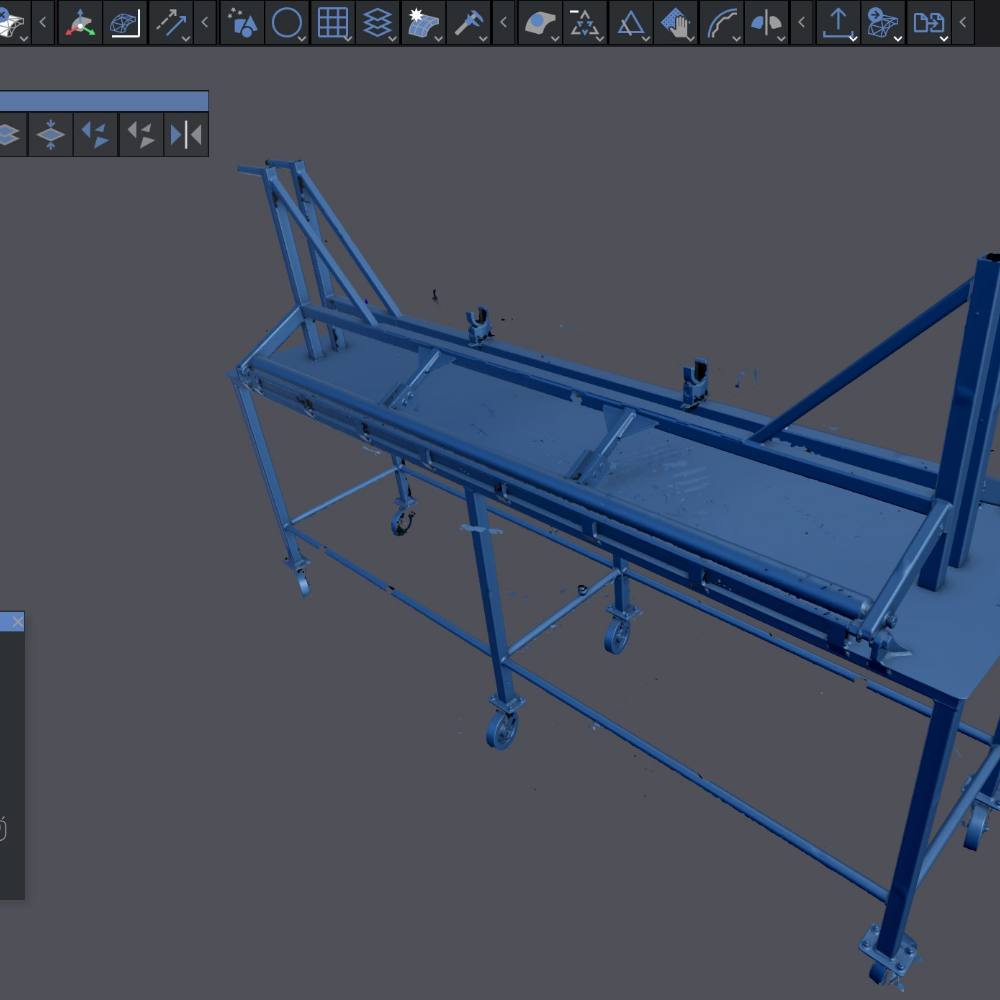
Task: Select the hand smoothing brush tool
Action: click(x=675, y=23)
